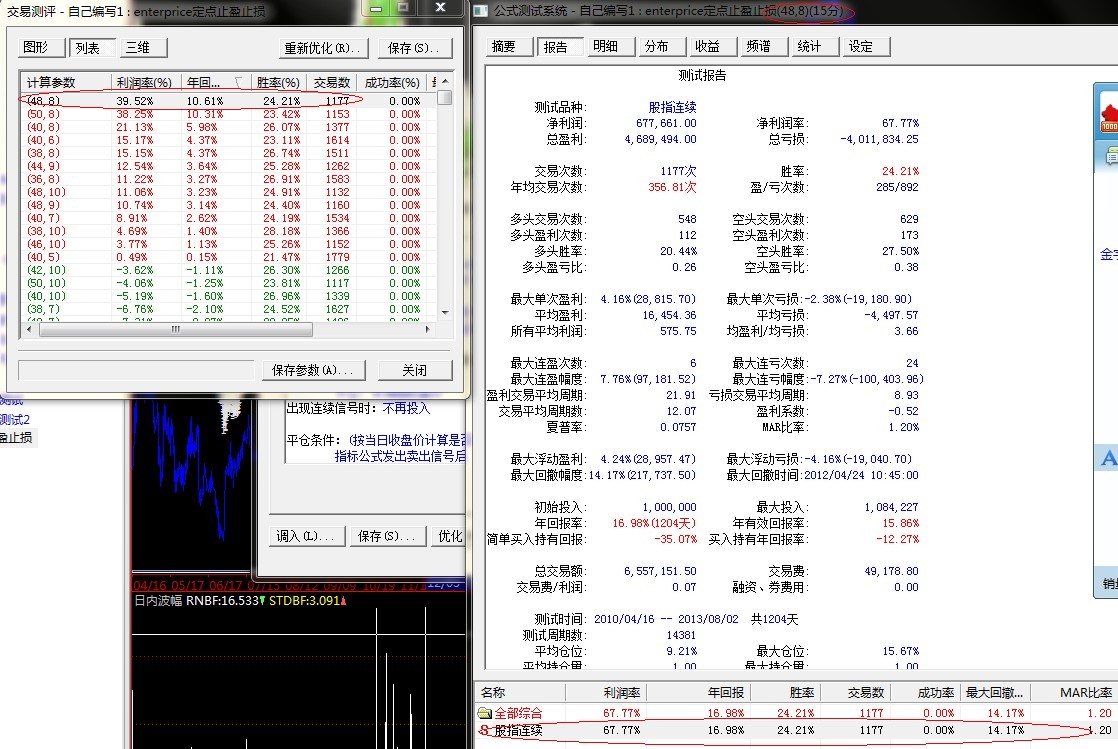Click the 股指连续 row icon
Viewport: 1118px width, 749px height.
[485, 731]
